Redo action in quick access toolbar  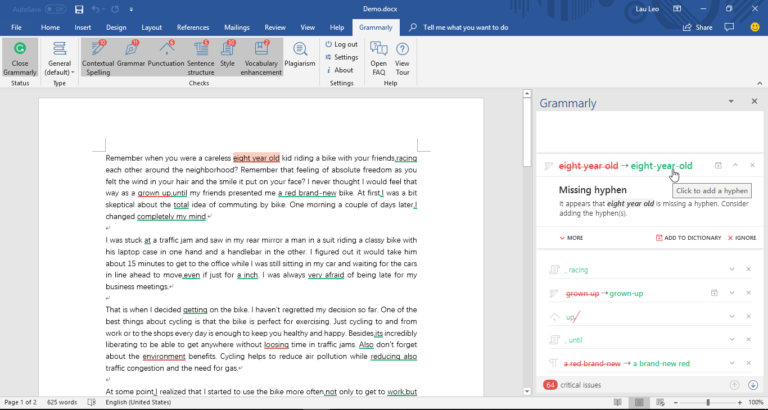tap(115, 9)
